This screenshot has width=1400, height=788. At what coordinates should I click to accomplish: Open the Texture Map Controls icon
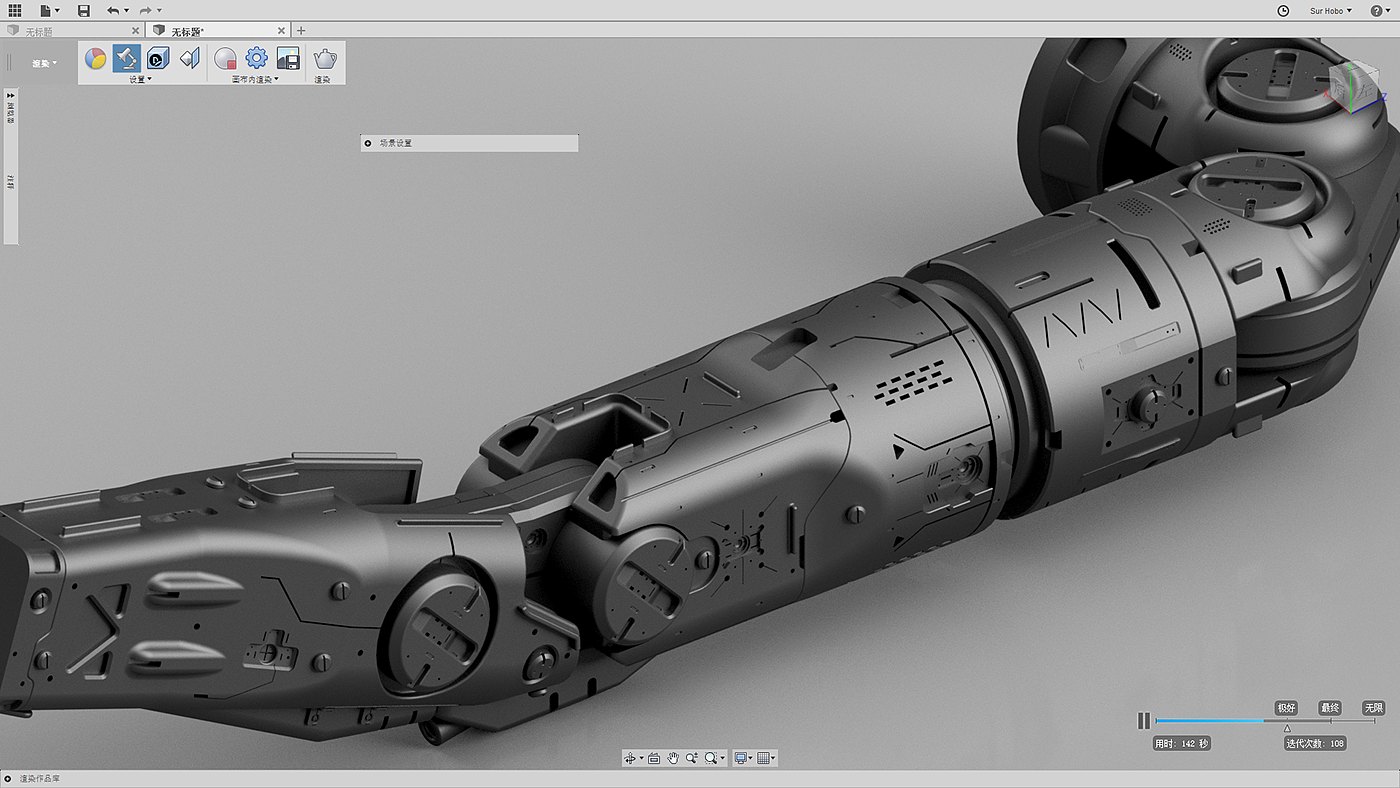pyautogui.click(x=189, y=59)
